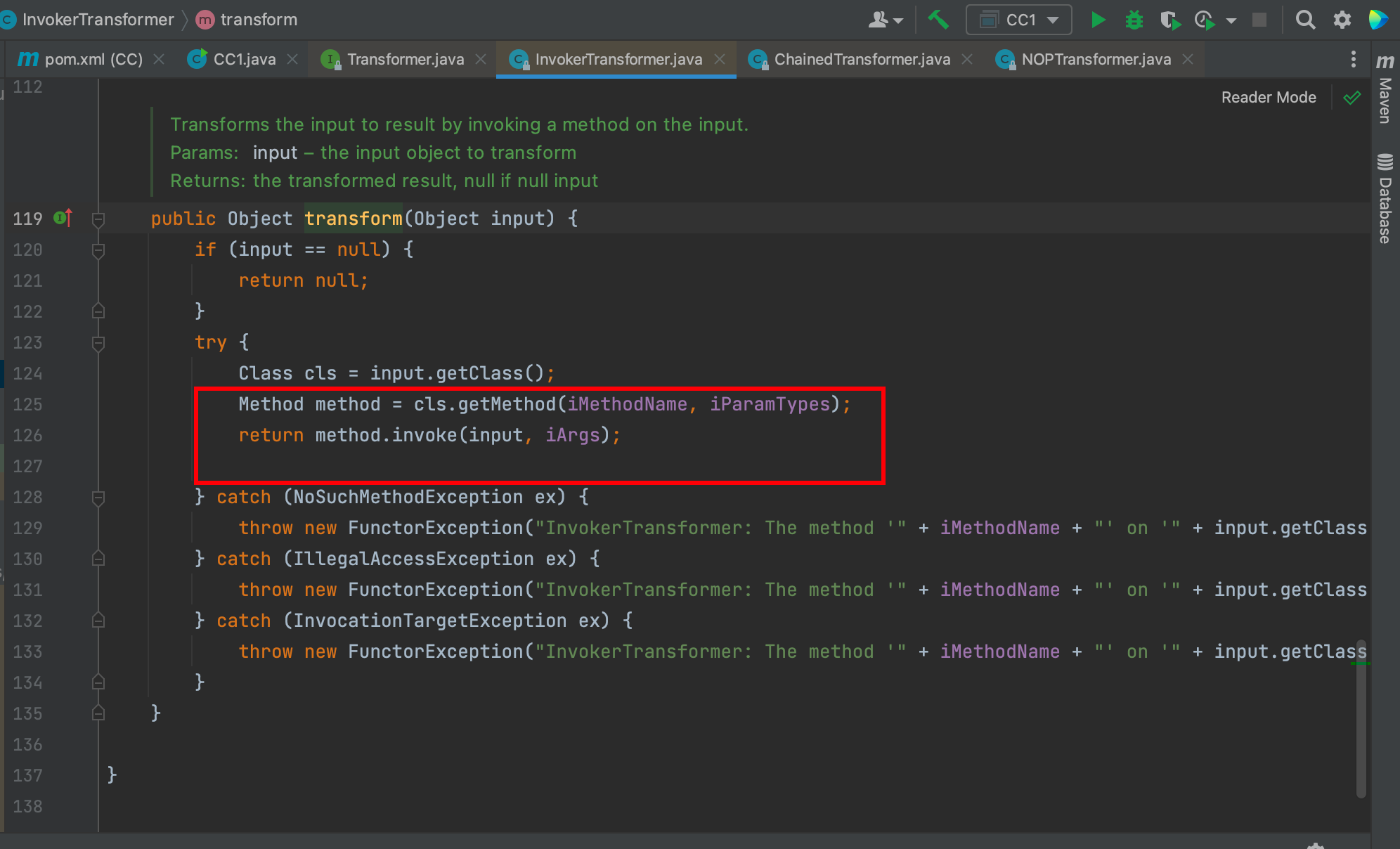Image resolution: width=1400 pixels, height=849 pixels.
Task: Click iArgs in the invoke call
Action: point(573,435)
